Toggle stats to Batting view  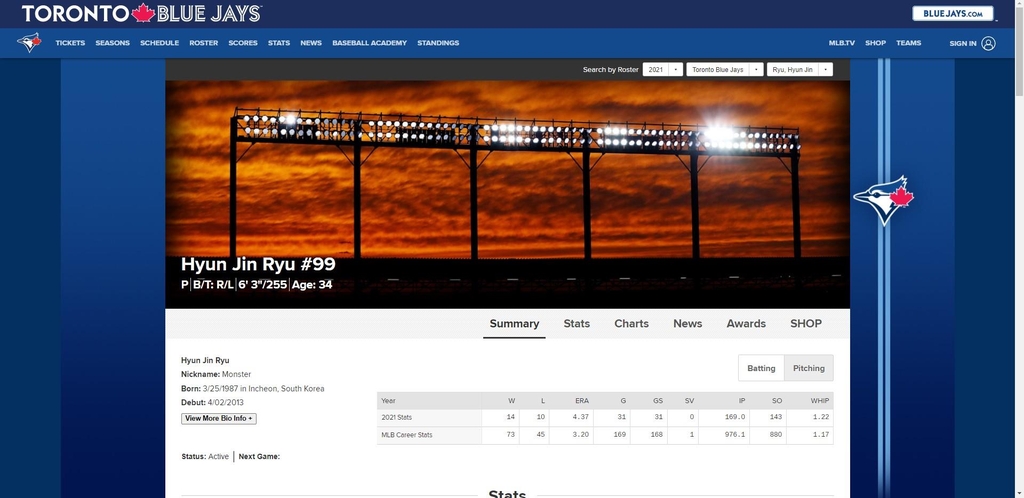tap(761, 368)
